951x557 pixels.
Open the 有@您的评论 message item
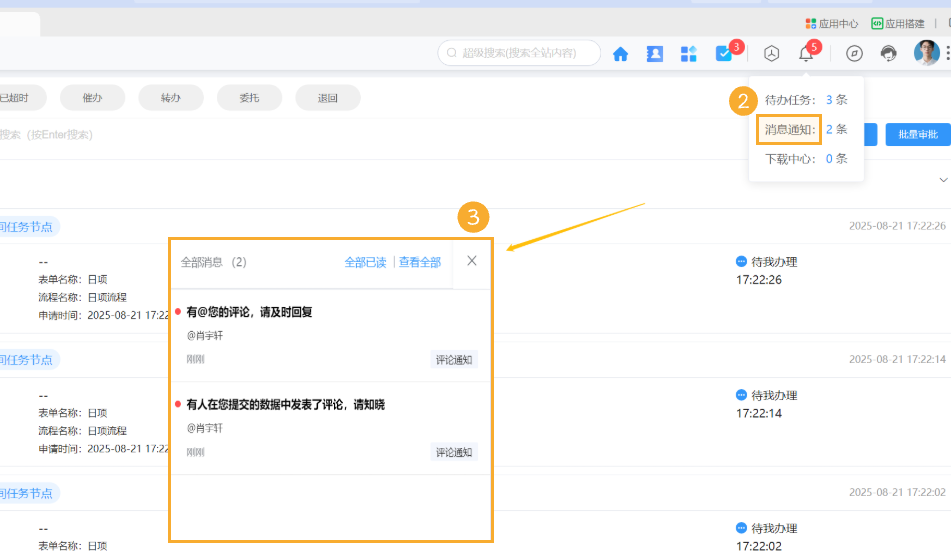pos(249,312)
